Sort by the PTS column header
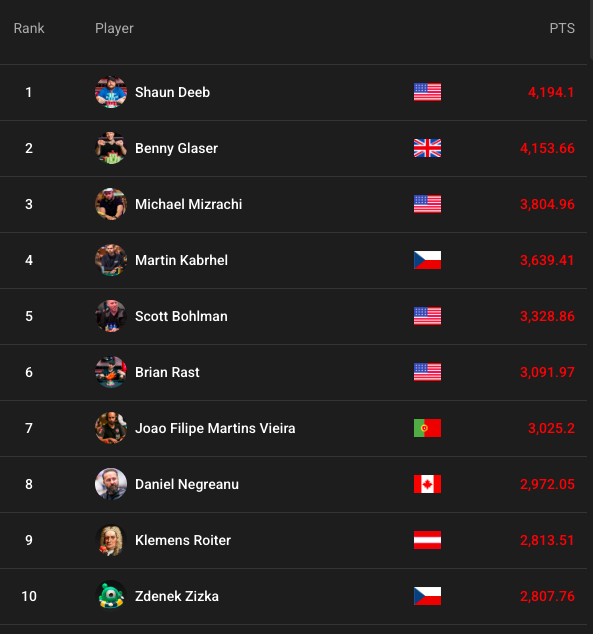The image size is (593, 634). 562,28
